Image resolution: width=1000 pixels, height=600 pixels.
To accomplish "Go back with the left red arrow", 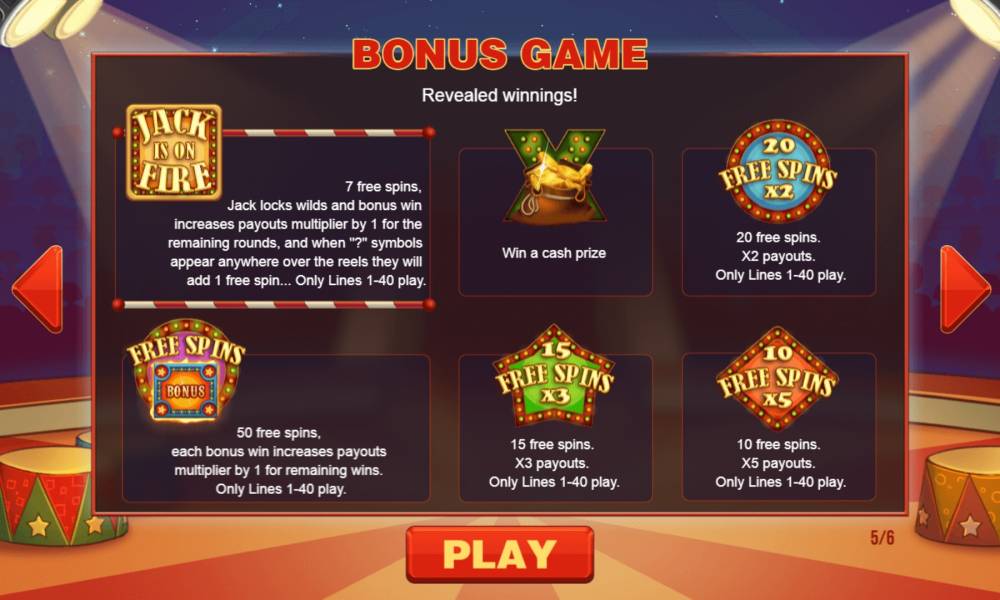I will click(x=38, y=289).
